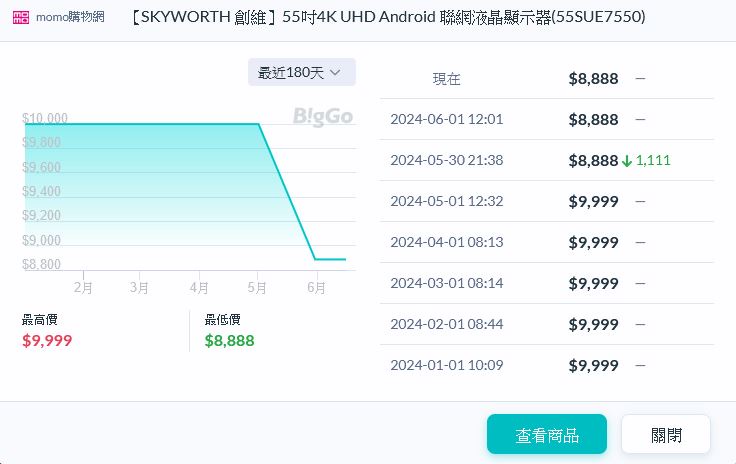Click the 2月 label on chart axis
This screenshot has height=464, width=736.
click(82, 287)
